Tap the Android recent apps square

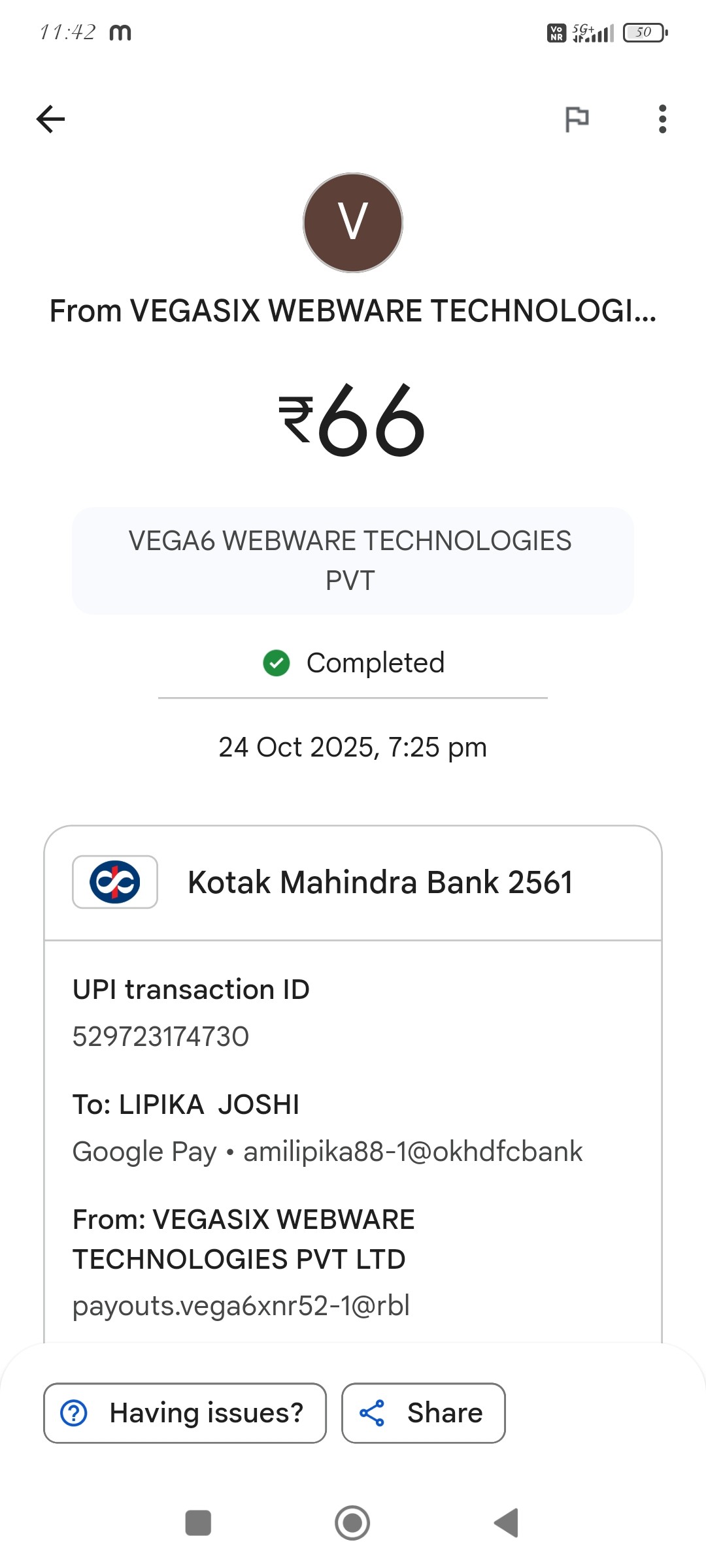coord(198,1522)
